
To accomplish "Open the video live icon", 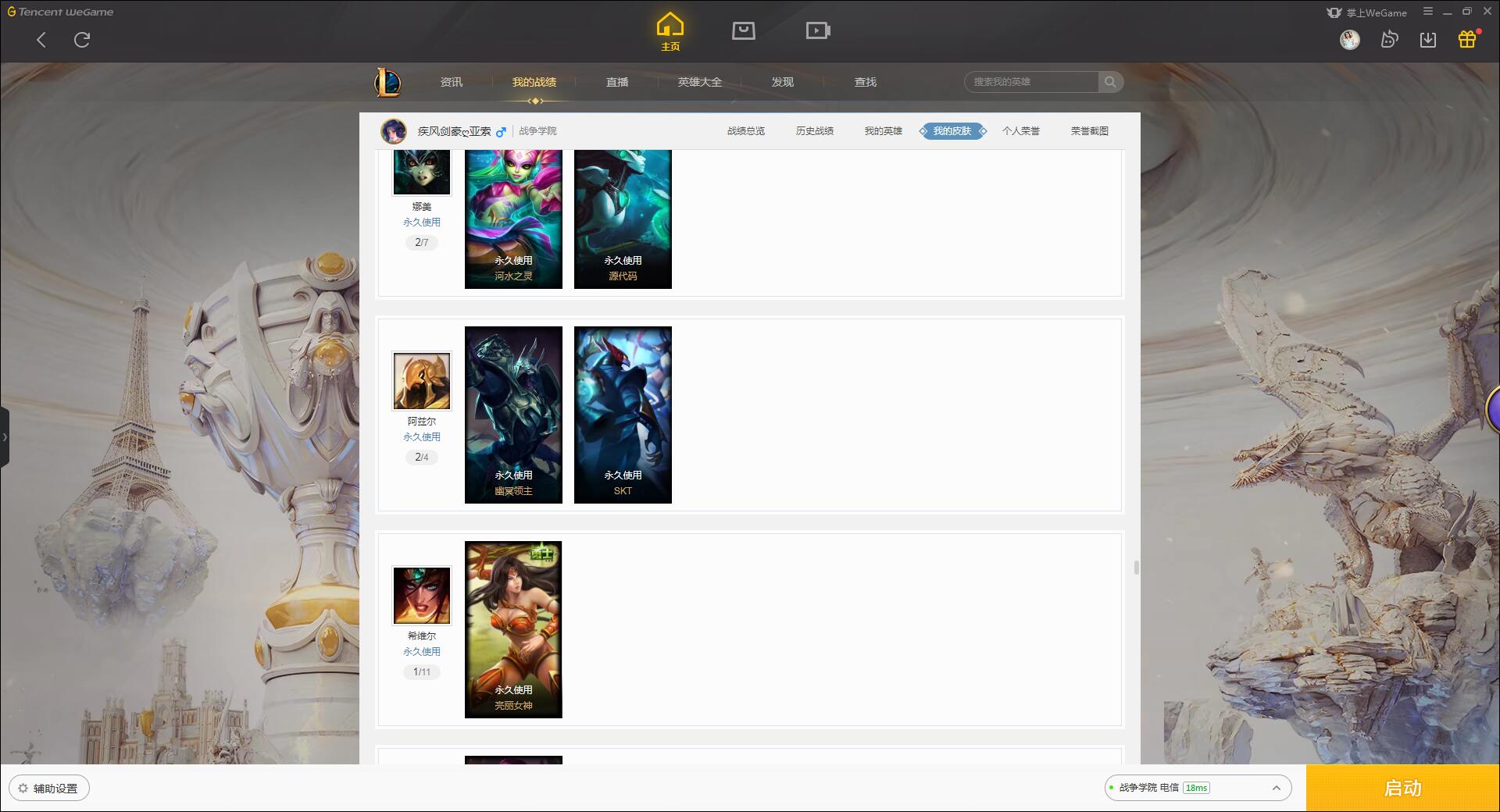I will tap(818, 30).
